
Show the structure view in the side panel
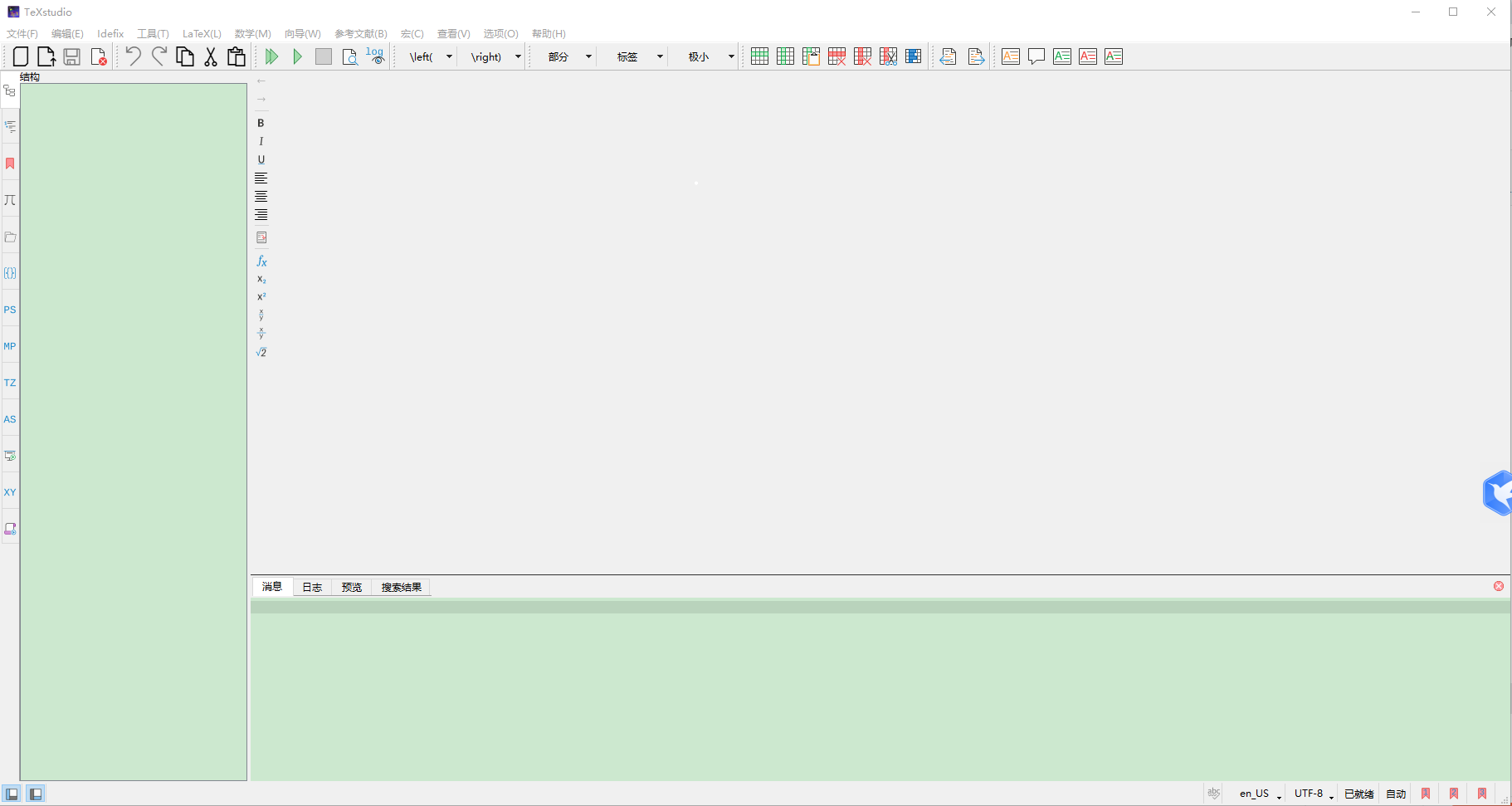tap(10, 90)
